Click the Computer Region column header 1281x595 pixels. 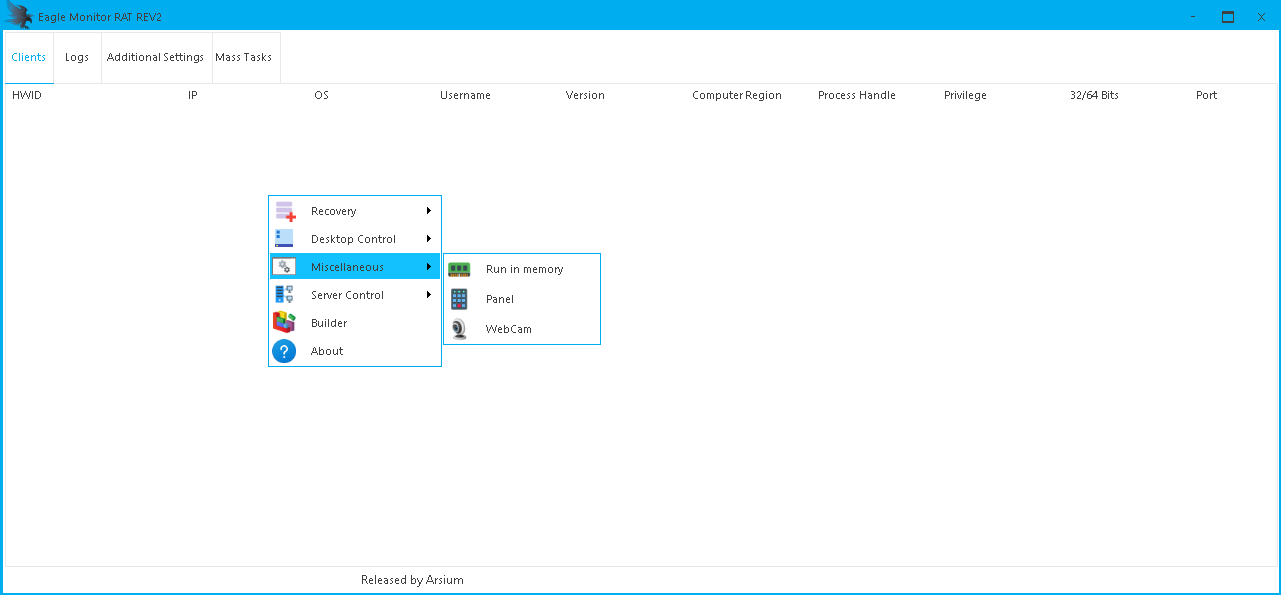tap(736, 95)
